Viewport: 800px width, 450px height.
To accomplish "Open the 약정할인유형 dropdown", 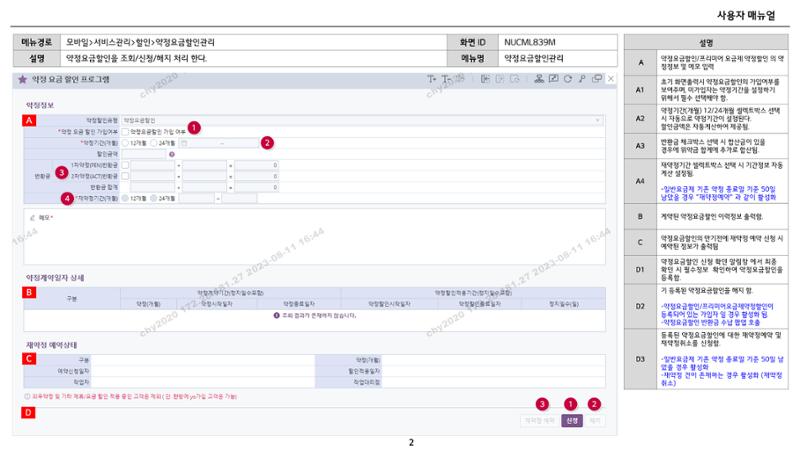I will 362,120.
